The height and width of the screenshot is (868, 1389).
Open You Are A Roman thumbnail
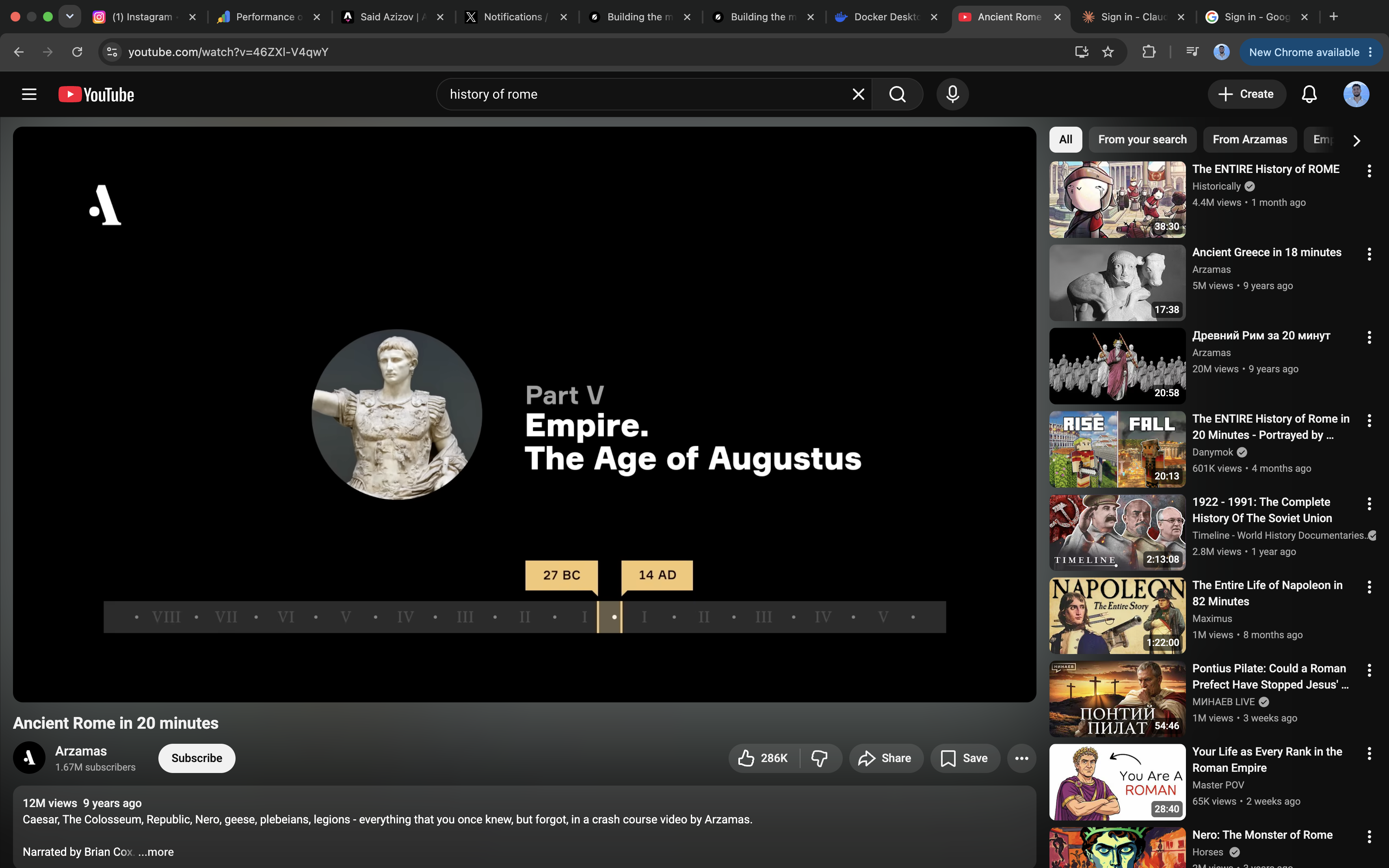click(x=1117, y=782)
